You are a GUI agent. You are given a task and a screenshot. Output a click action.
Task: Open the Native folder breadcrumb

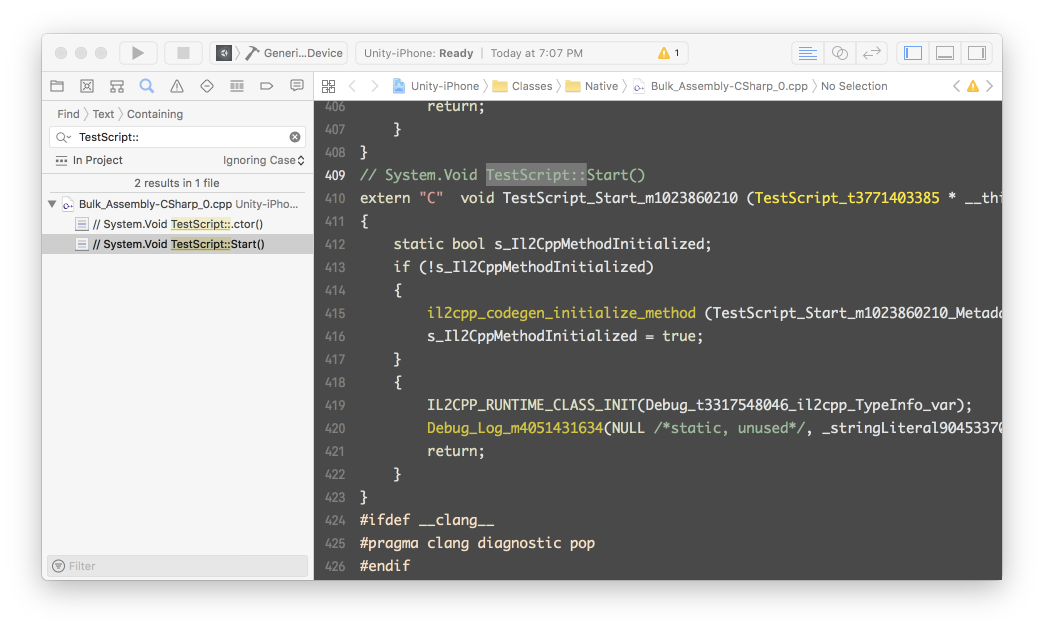pyautogui.click(x=592, y=86)
